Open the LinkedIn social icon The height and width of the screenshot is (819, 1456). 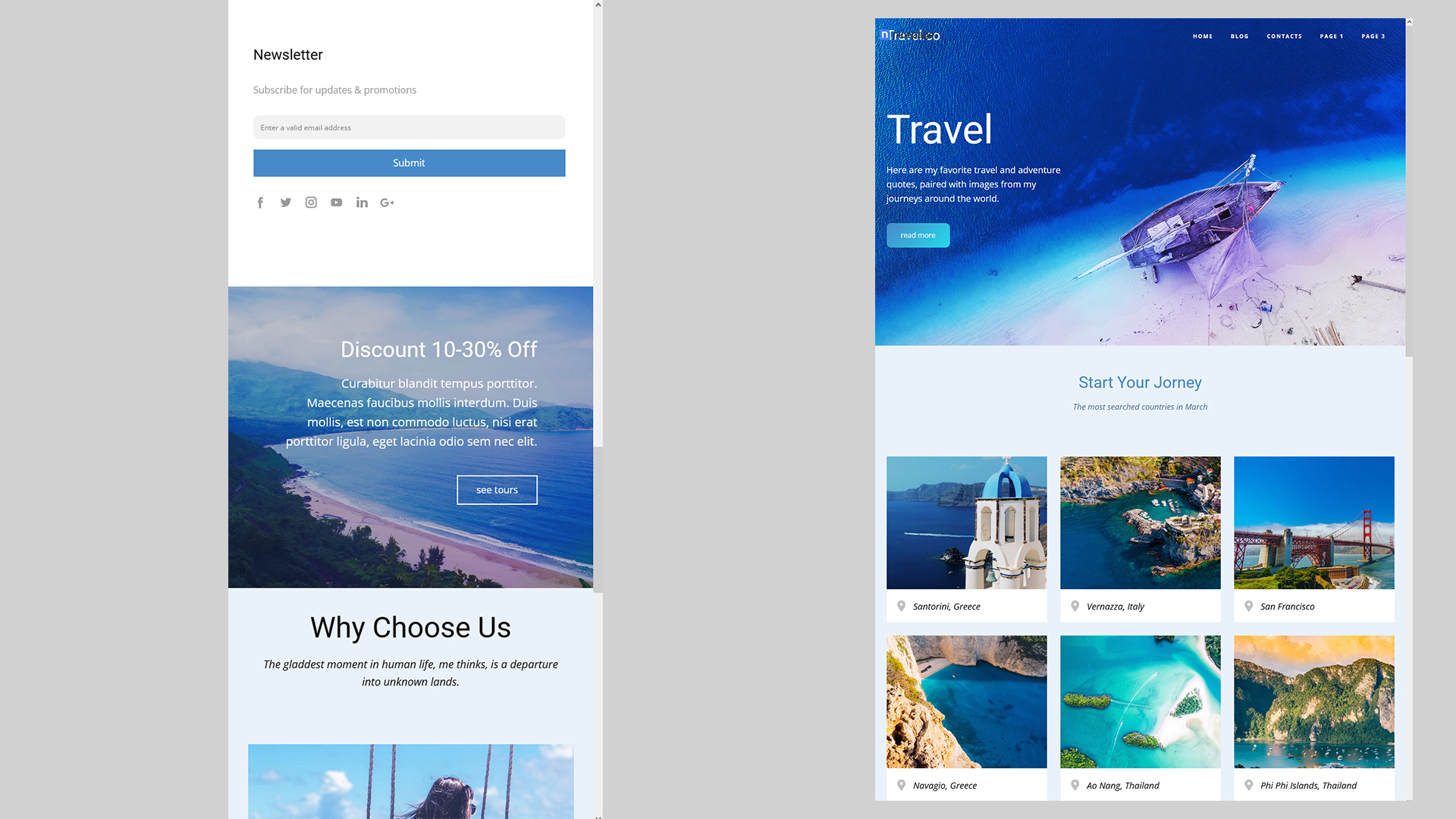click(x=362, y=202)
